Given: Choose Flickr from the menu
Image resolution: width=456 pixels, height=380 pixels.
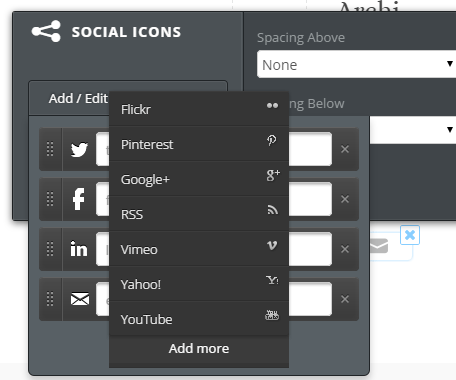Looking at the screenshot, I should point(199,109).
